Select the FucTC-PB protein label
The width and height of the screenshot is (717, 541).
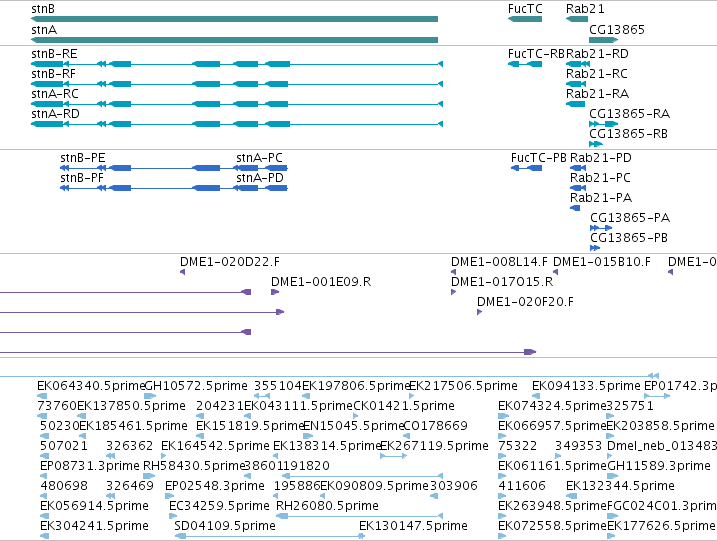pos(539,158)
